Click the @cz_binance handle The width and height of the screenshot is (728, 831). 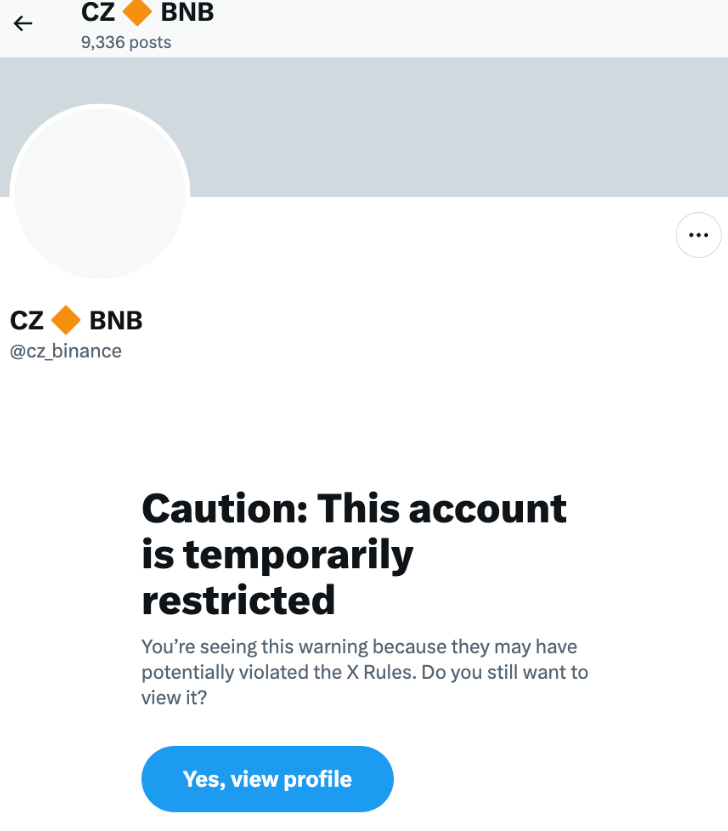66,351
